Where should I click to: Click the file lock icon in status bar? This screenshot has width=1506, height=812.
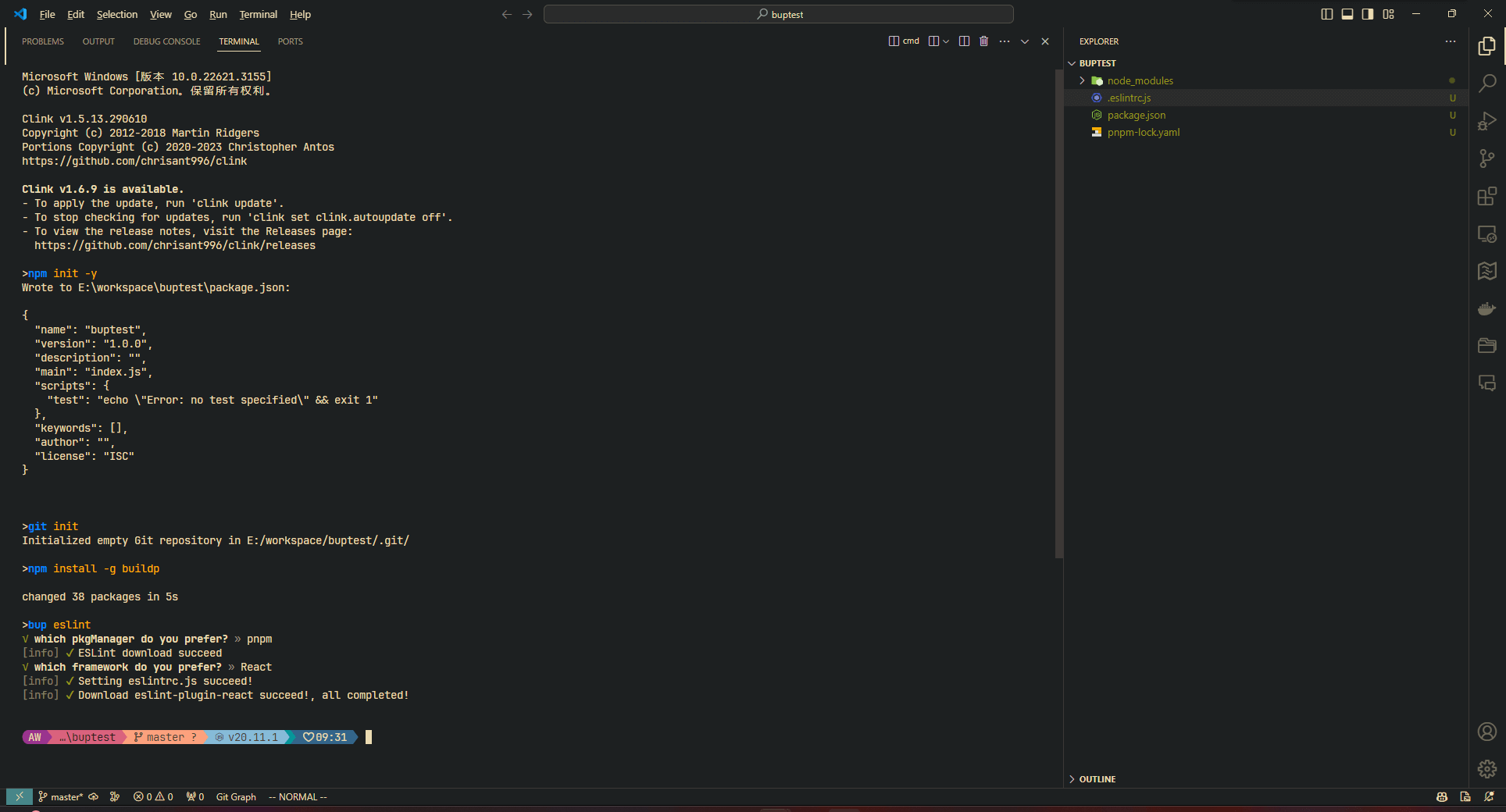pyautogui.click(x=1465, y=796)
